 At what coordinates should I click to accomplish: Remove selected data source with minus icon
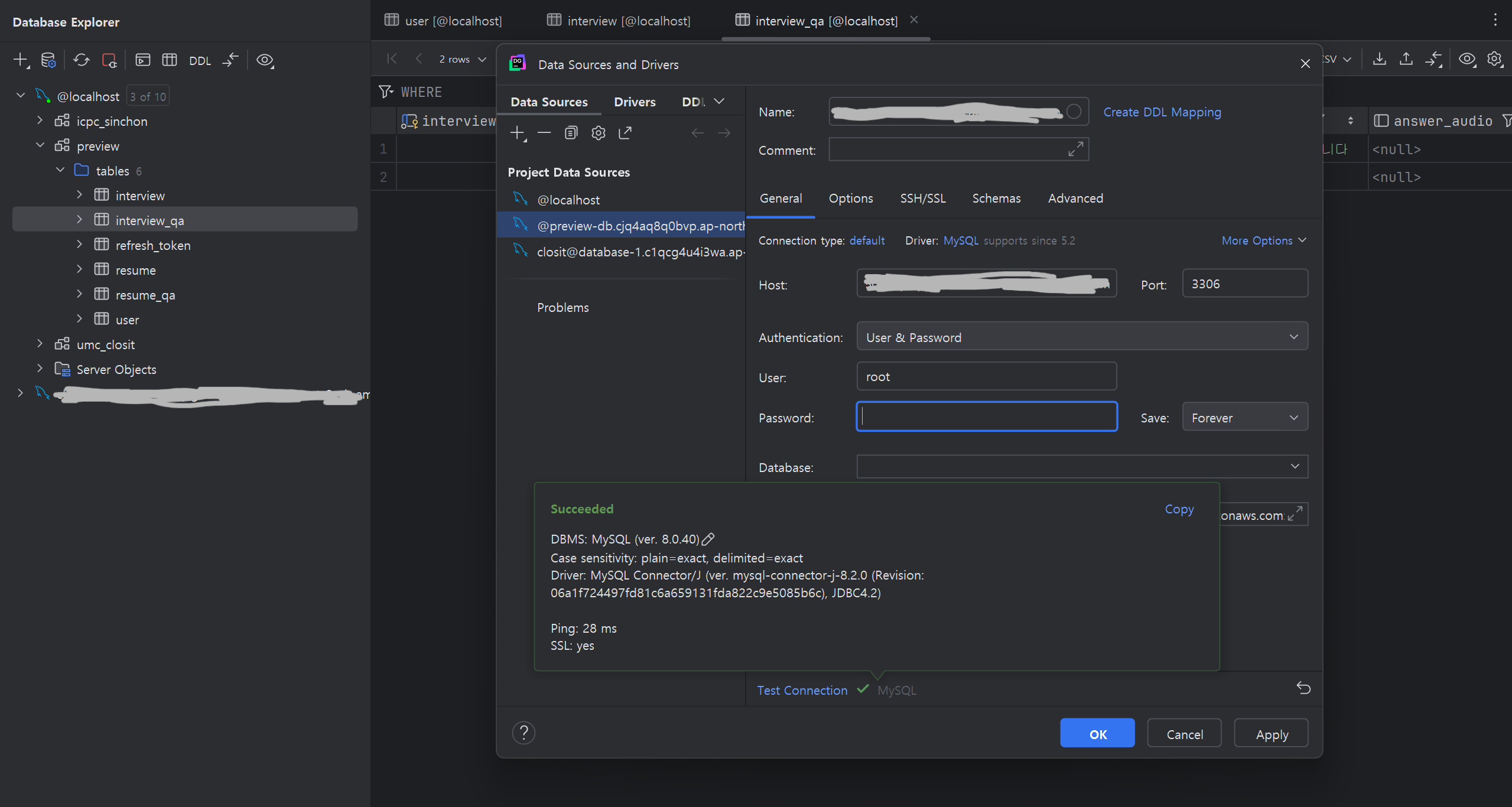coord(544,133)
